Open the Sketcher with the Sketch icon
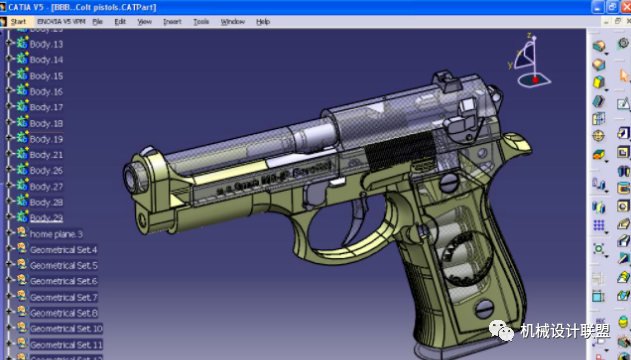The width and height of the screenshot is (631, 360). pyautogui.click(x=623, y=104)
